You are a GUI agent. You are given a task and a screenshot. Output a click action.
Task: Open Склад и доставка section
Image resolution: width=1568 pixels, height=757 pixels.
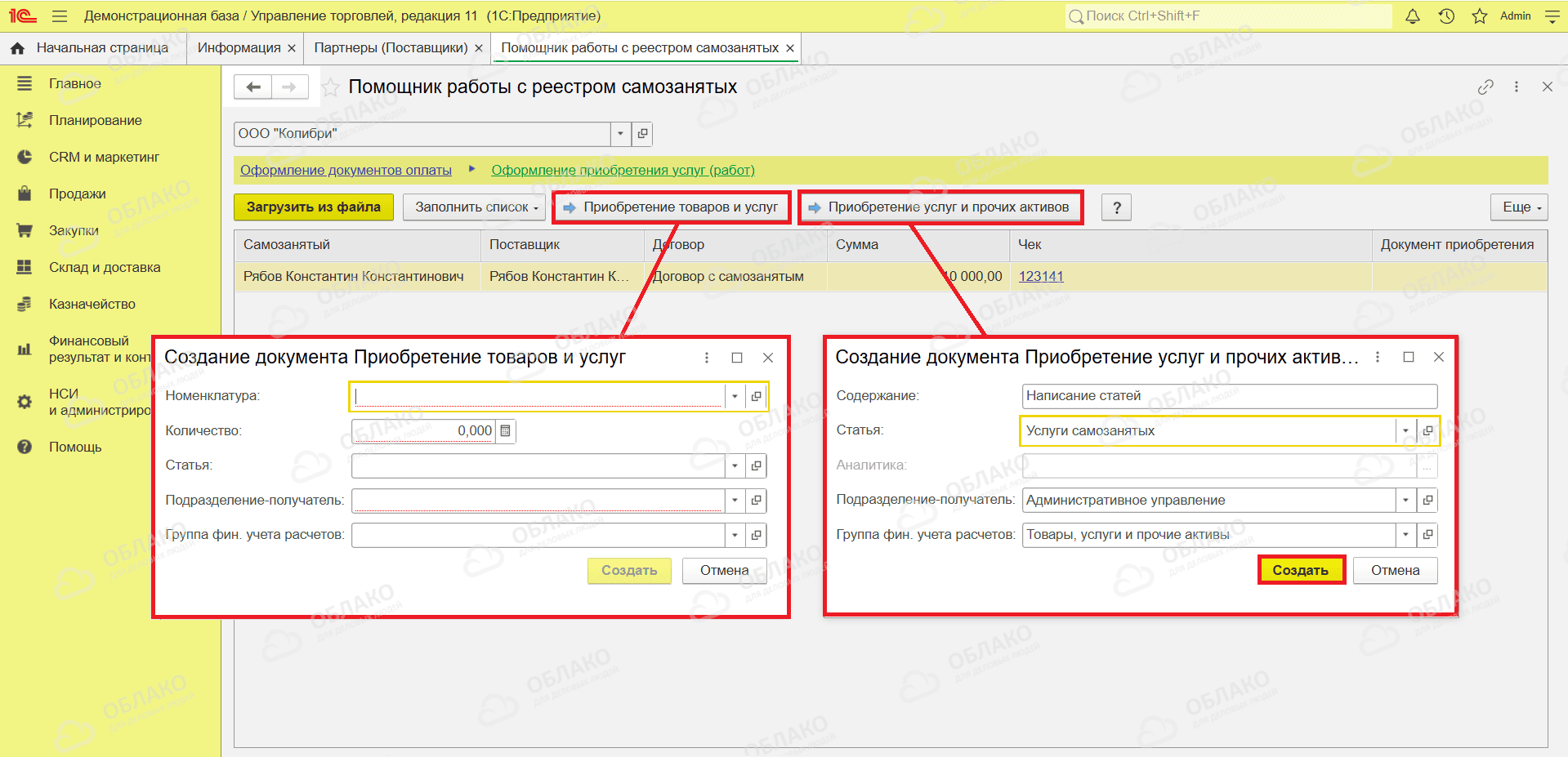[x=105, y=267]
